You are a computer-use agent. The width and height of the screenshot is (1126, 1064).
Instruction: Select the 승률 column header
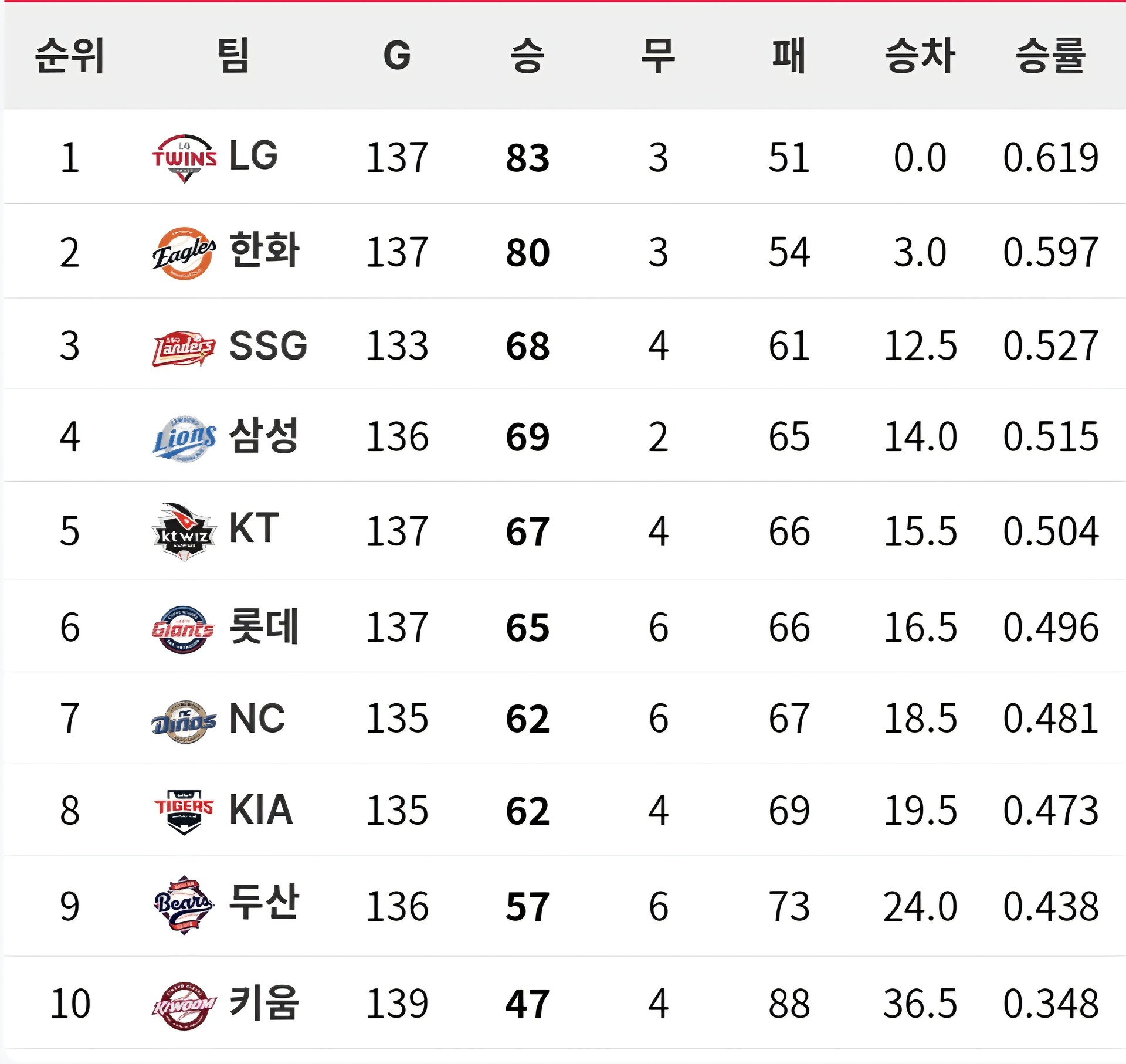[1050, 56]
